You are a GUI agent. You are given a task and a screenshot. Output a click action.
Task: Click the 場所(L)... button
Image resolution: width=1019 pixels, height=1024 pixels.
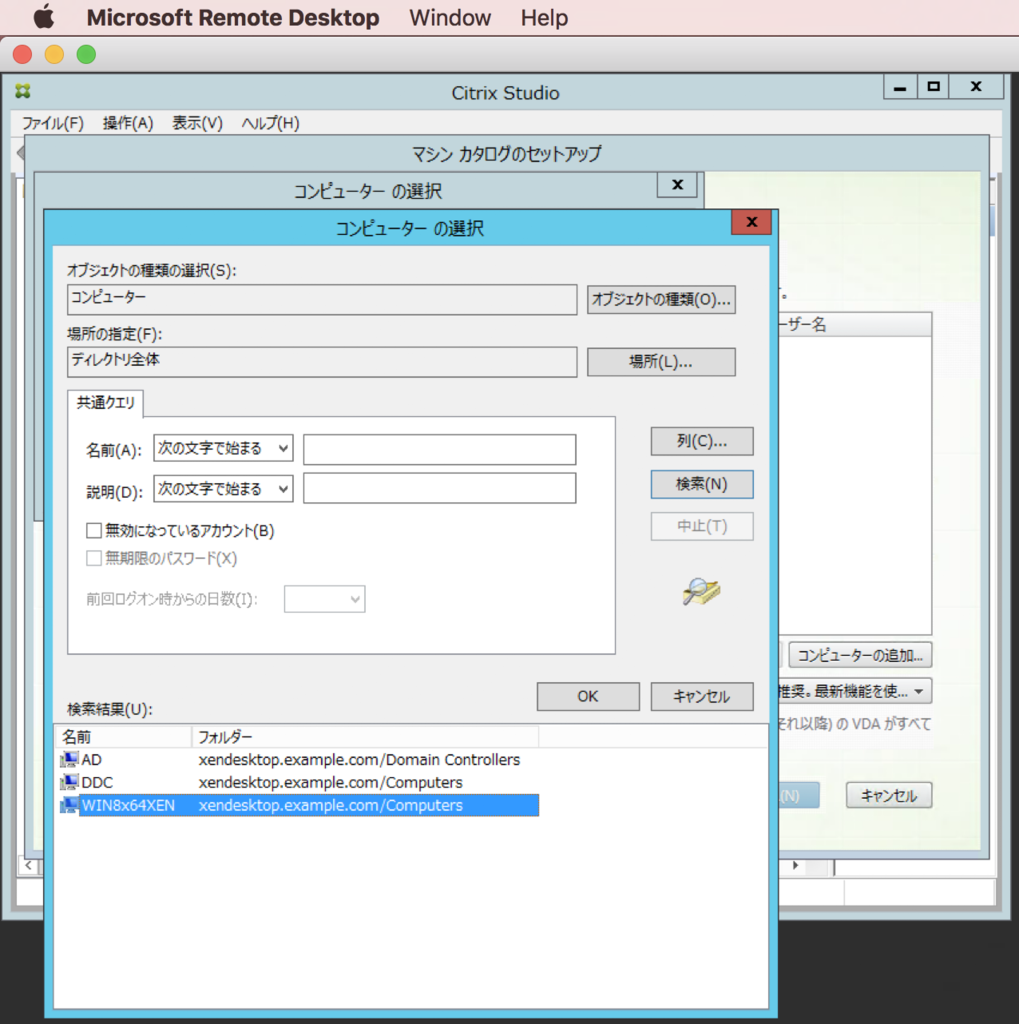(661, 362)
